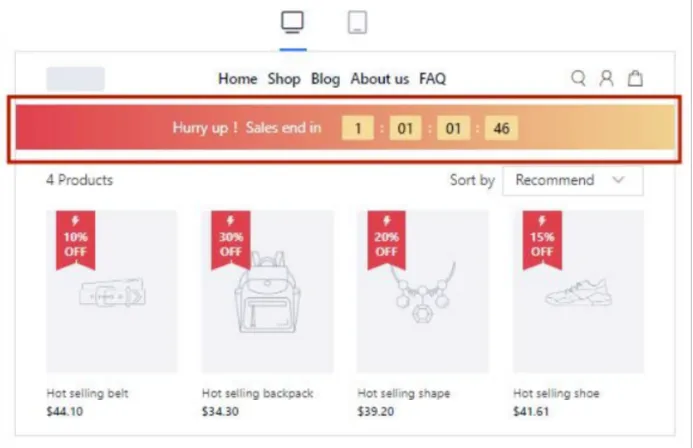The height and width of the screenshot is (448, 693).
Task: Open the Recommend sort dropdown
Action: coord(573,180)
